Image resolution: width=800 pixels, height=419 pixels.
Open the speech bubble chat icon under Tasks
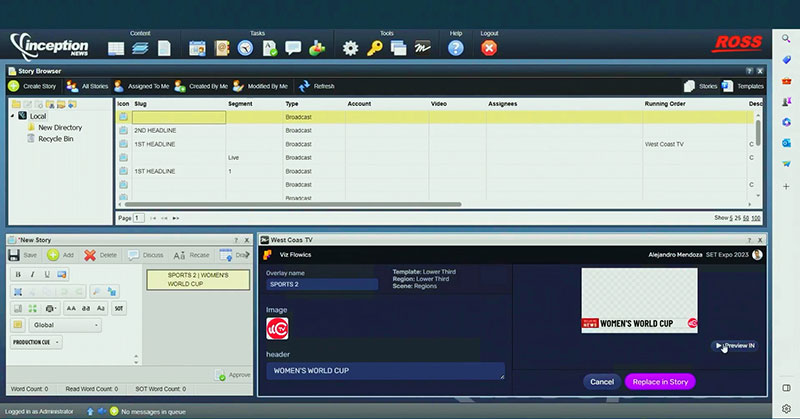click(293, 48)
